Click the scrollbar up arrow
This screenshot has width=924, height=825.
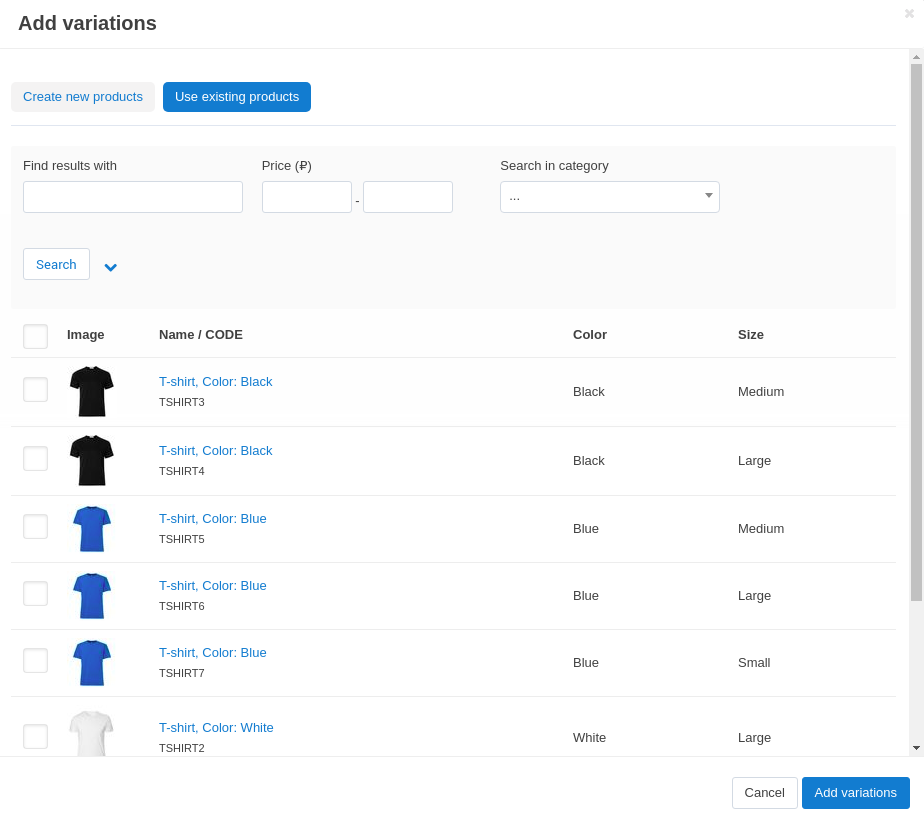[x=916, y=57]
